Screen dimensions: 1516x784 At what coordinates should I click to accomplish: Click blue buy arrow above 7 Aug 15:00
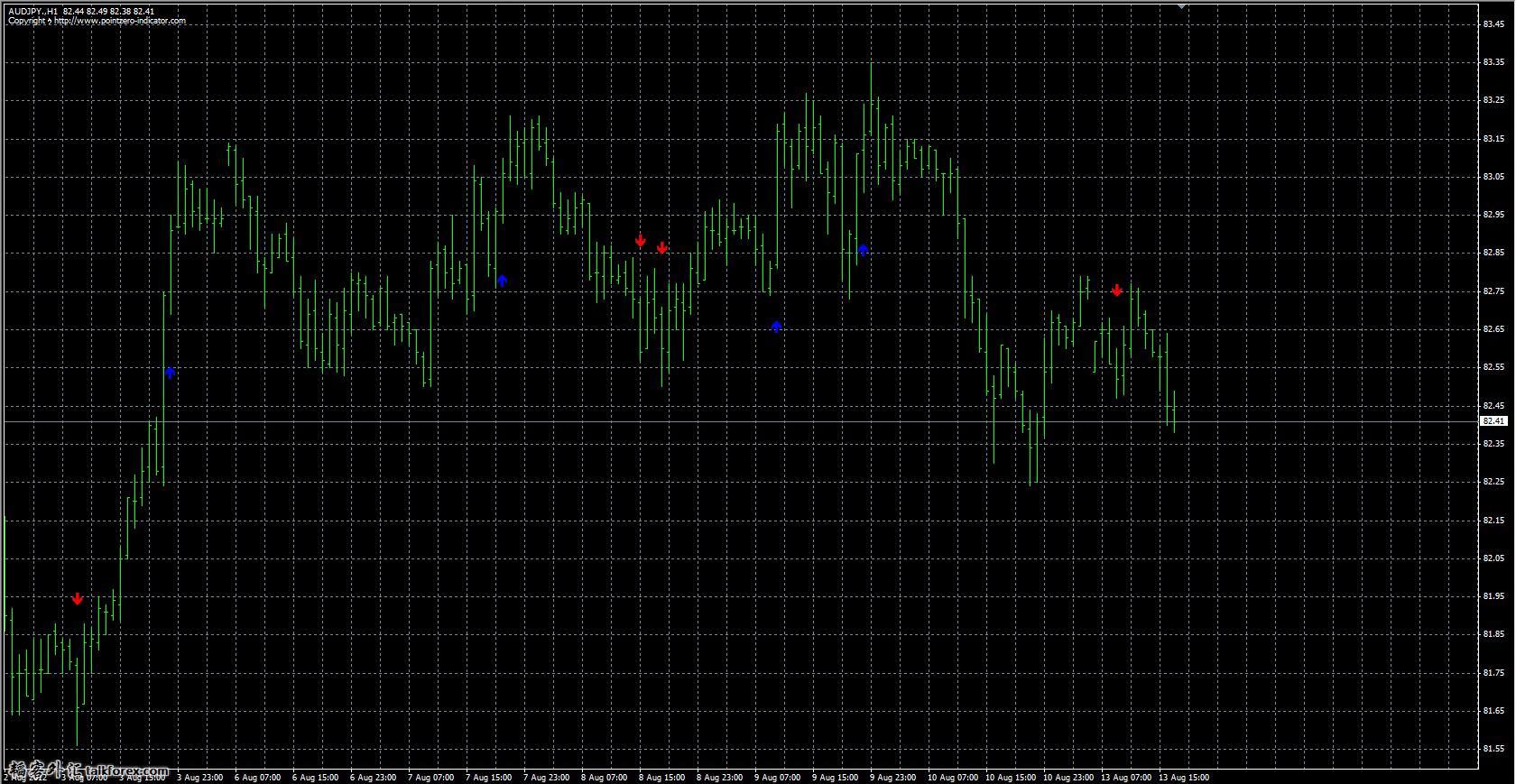point(503,281)
